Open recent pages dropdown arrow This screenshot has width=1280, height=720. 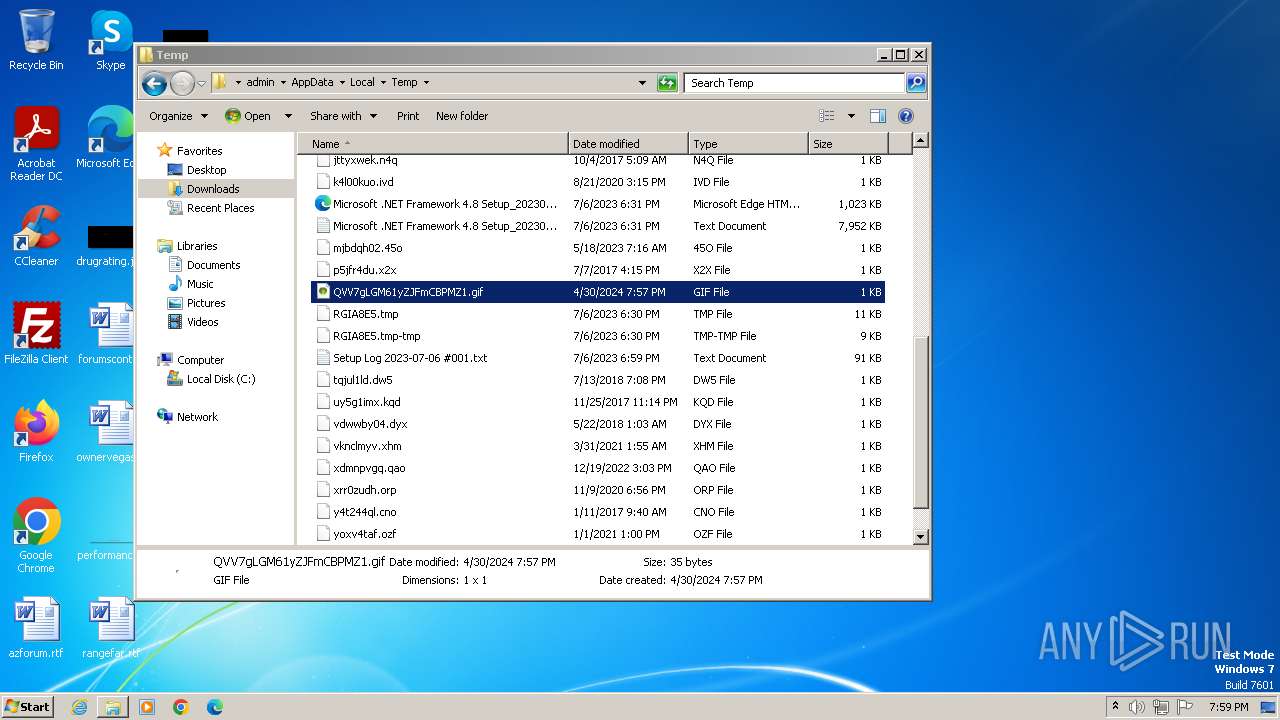coord(201,83)
